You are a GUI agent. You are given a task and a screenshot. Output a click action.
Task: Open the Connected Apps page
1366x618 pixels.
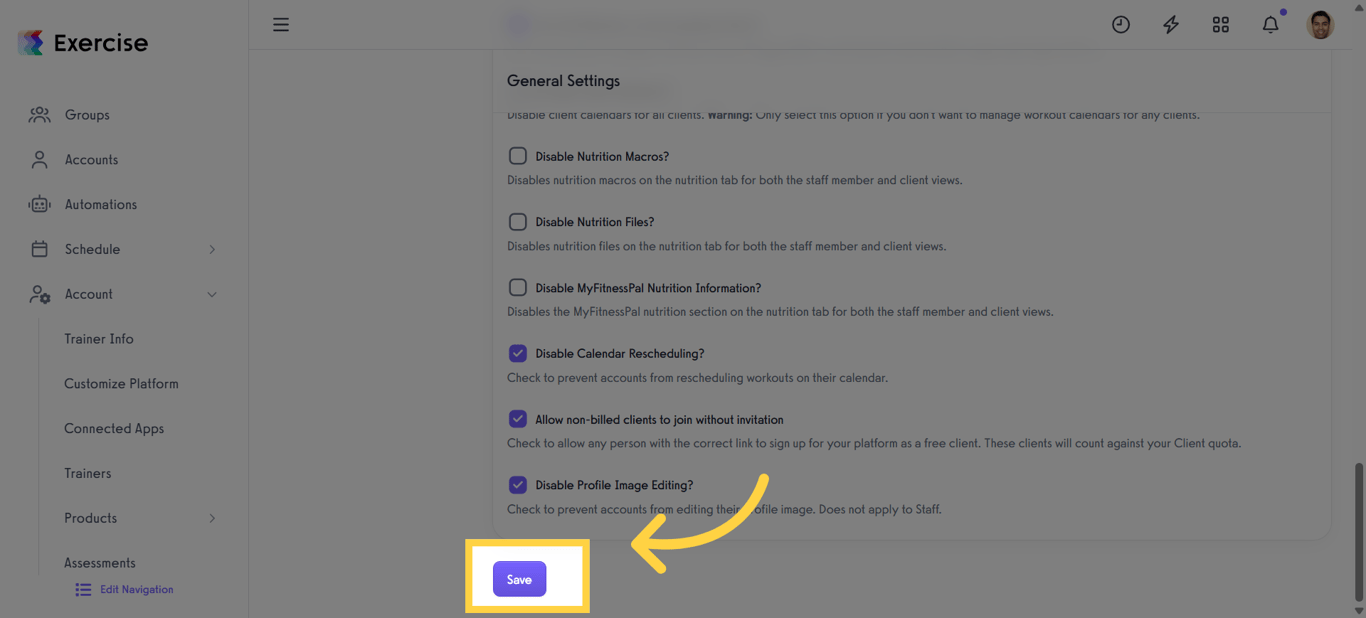pos(114,428)
